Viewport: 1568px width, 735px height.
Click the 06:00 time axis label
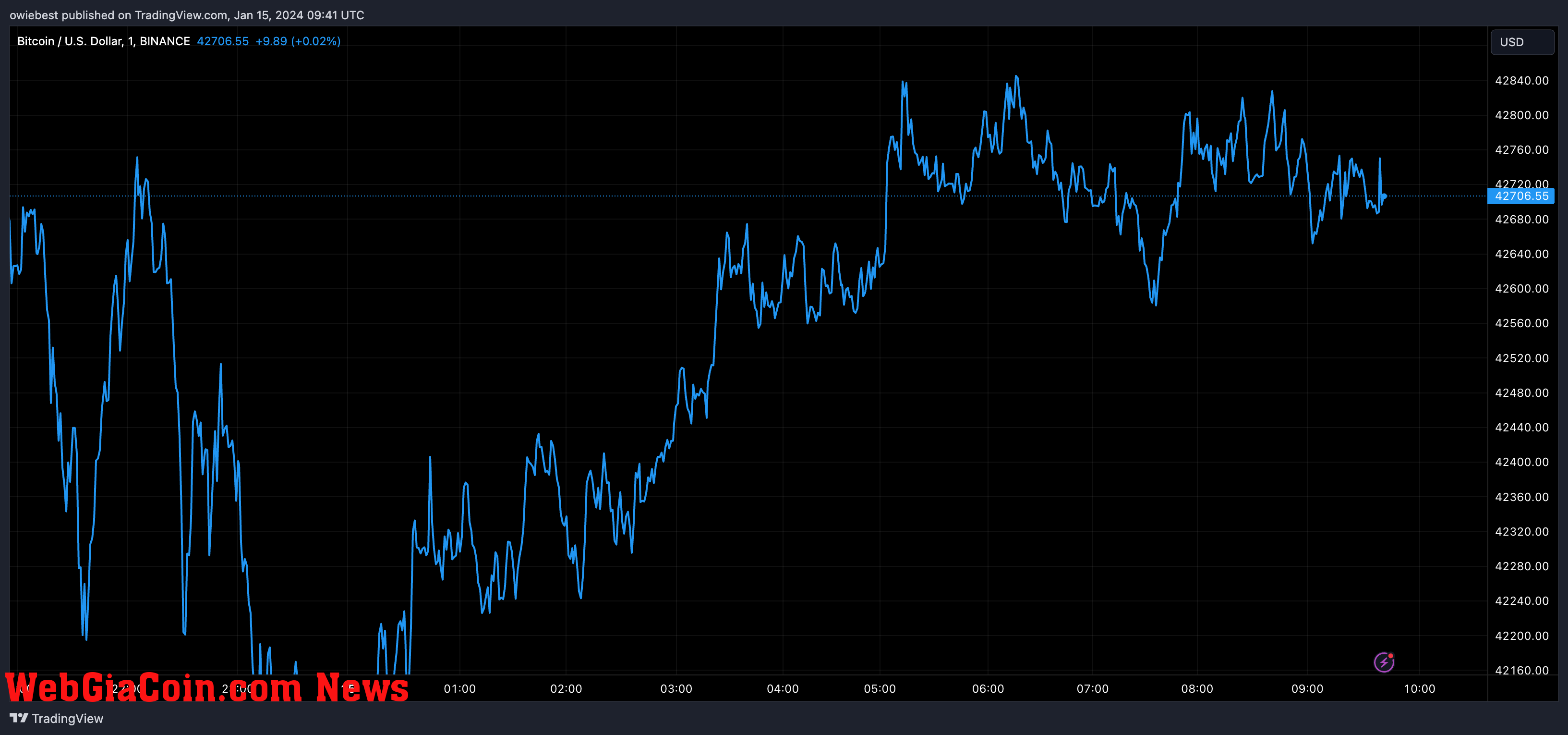point(988,689)
